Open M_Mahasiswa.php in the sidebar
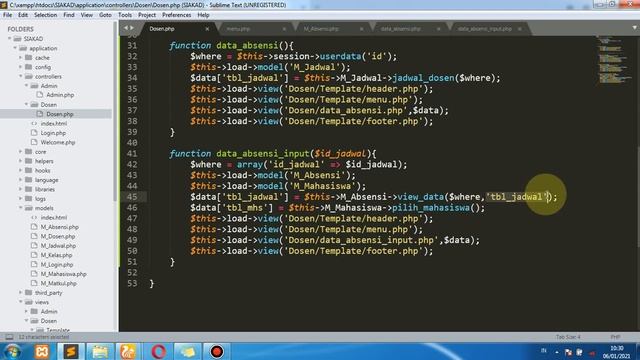The height and width of the screenshot is (360, 640). [x=63, y=274]
